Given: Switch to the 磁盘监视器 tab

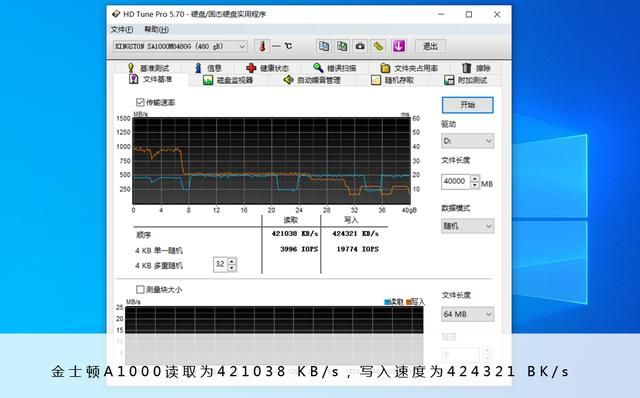Looking at the screenshot, I should pos(229,80).
